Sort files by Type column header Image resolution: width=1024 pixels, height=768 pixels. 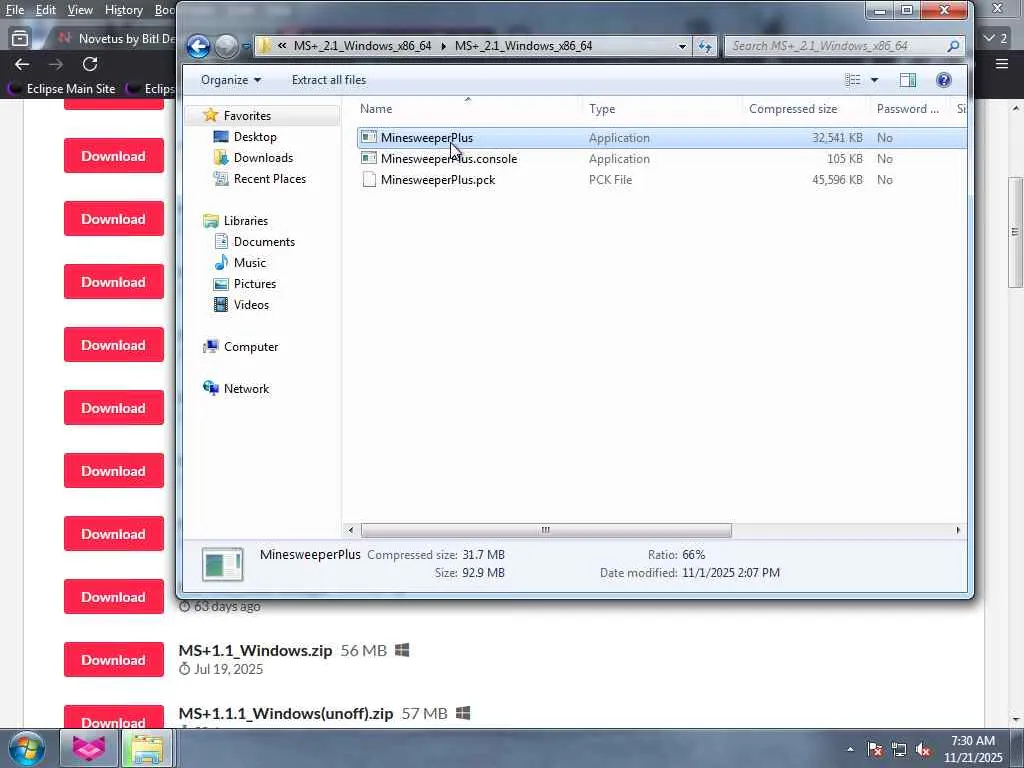pos(602,109)
